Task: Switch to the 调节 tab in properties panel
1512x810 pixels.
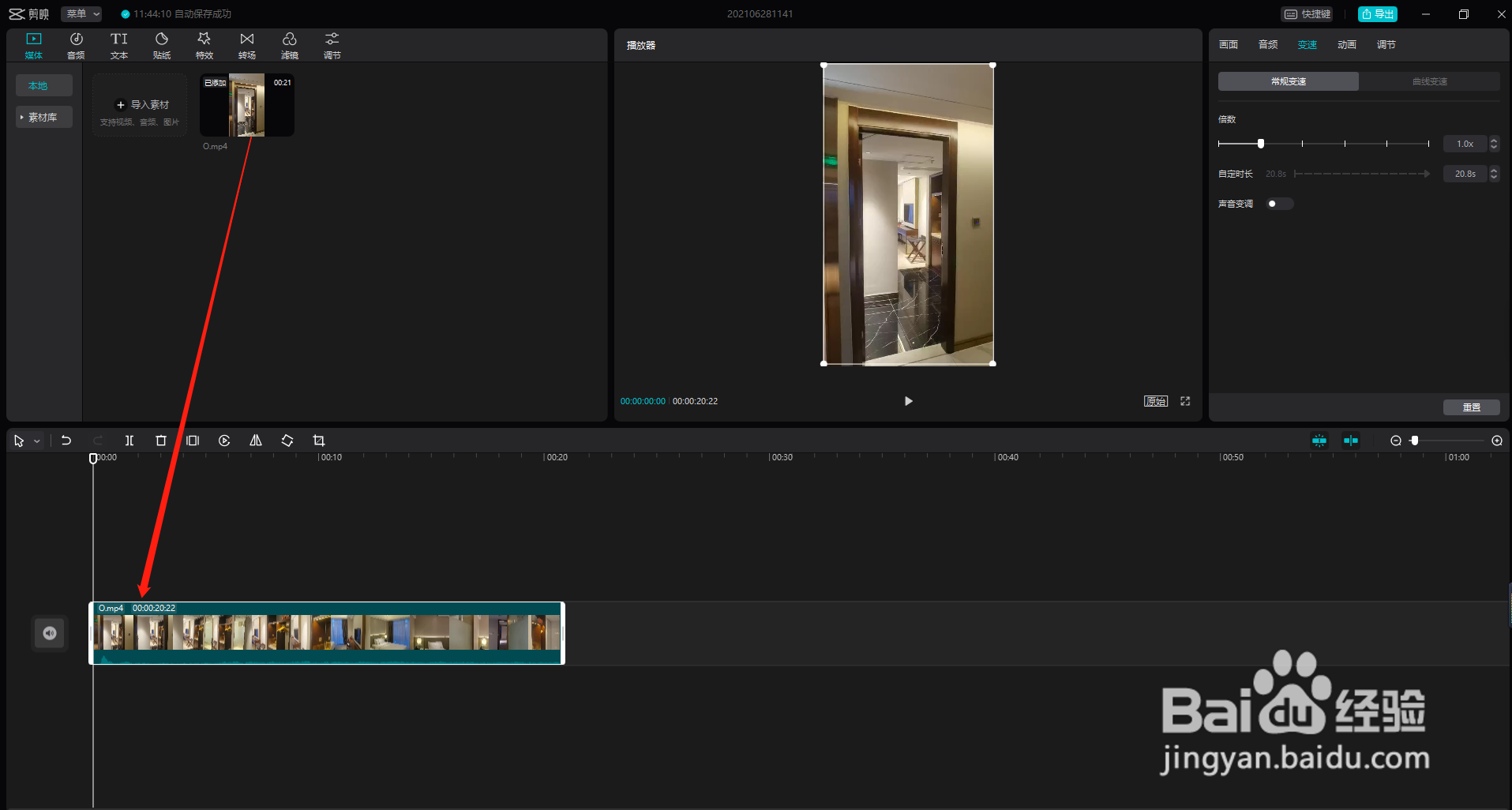Action: [x=1386, y=45]
